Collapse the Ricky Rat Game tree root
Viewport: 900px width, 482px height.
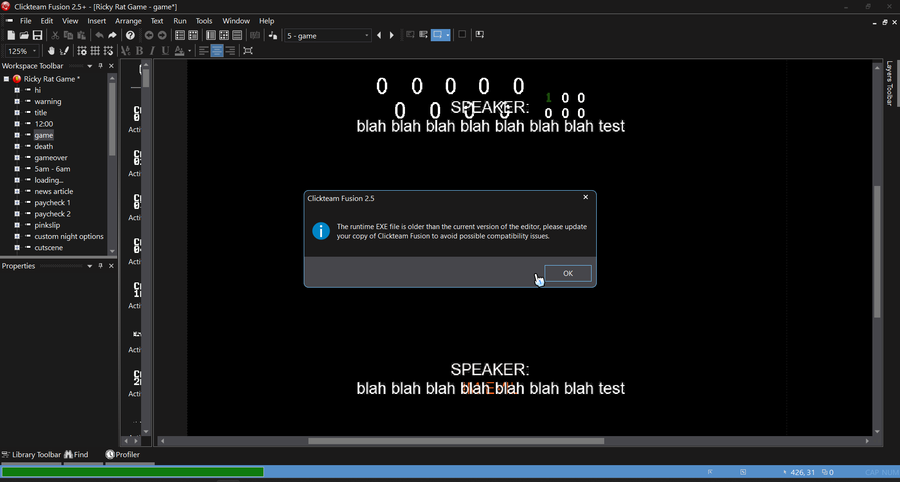pyautogui.click(x=6, y=79)
